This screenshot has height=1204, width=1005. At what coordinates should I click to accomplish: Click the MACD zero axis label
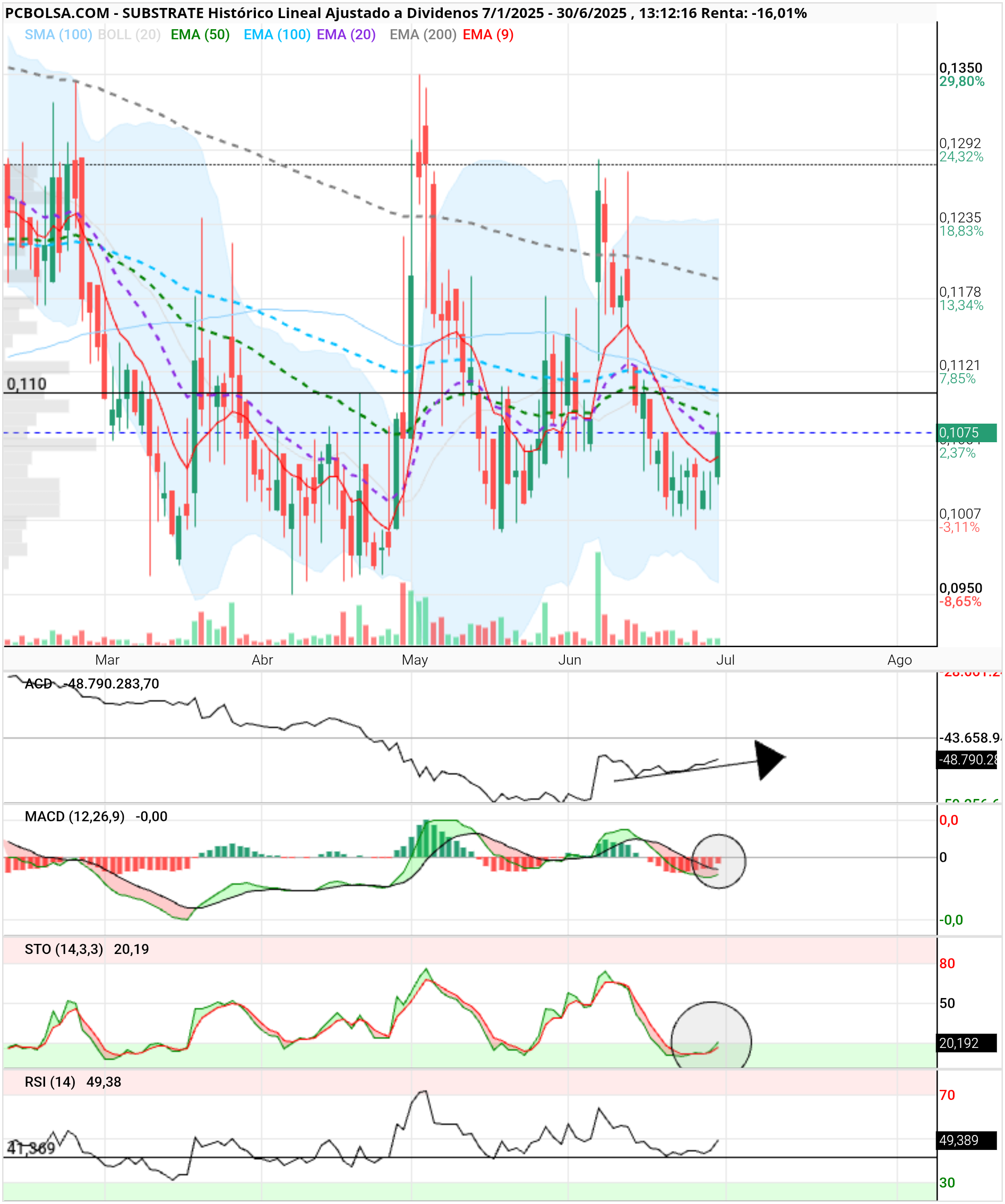(x=943, y=858)
